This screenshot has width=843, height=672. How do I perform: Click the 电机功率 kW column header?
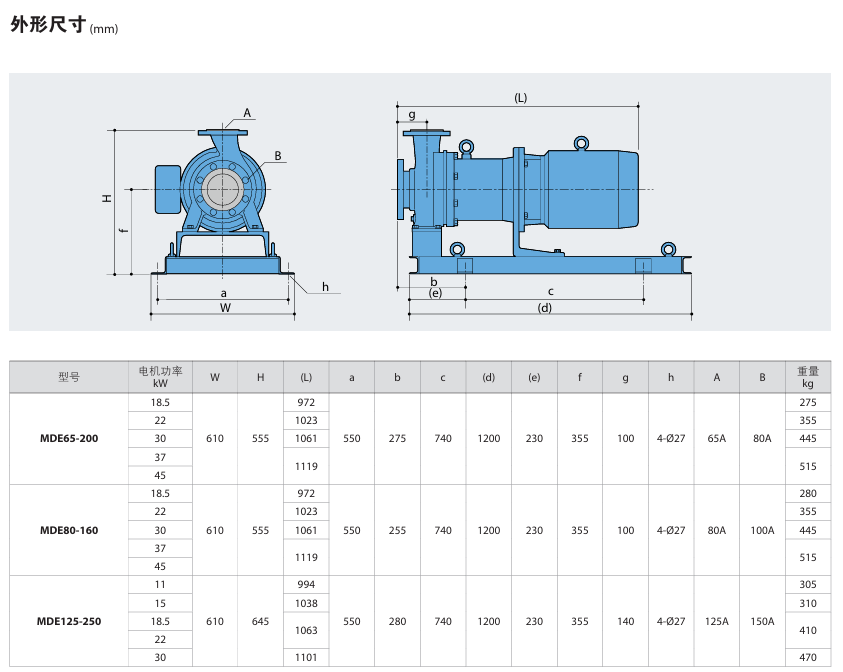pyautogui.click(x=160, y=377)
